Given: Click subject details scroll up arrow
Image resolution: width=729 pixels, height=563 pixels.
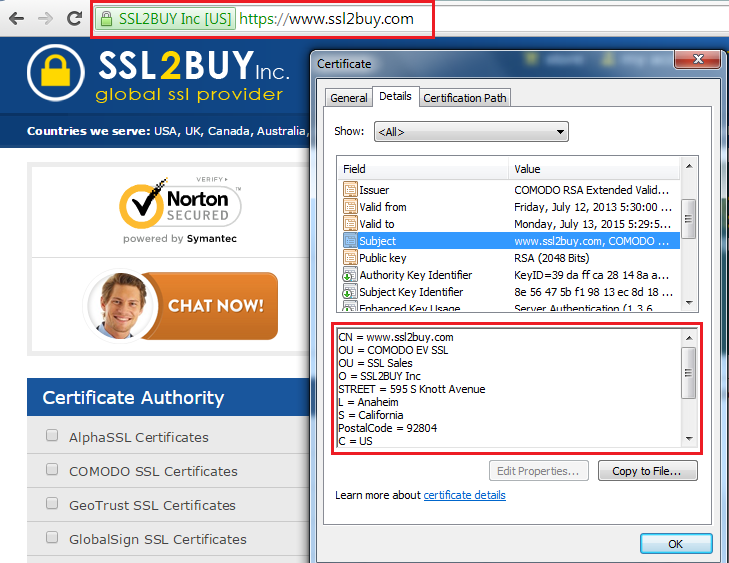Looking at the screenshot, I should tap(689, 338).
